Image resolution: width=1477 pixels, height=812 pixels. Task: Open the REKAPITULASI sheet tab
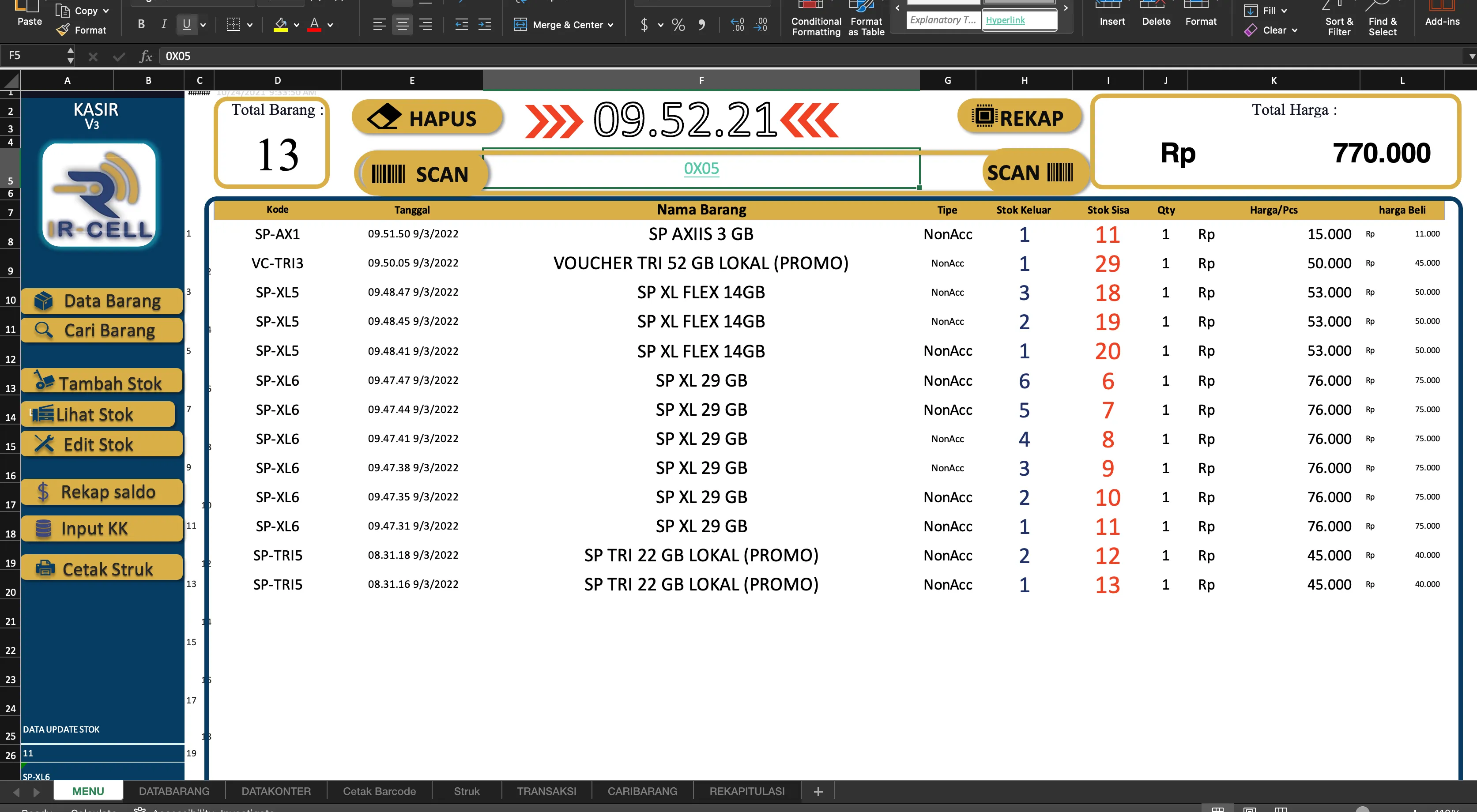pos(746,791)
